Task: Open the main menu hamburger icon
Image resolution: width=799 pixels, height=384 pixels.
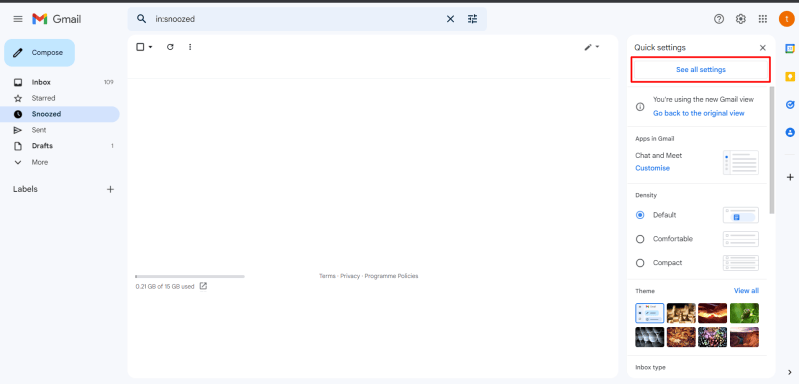Action: pyautogui.click(x=18, y=19)
